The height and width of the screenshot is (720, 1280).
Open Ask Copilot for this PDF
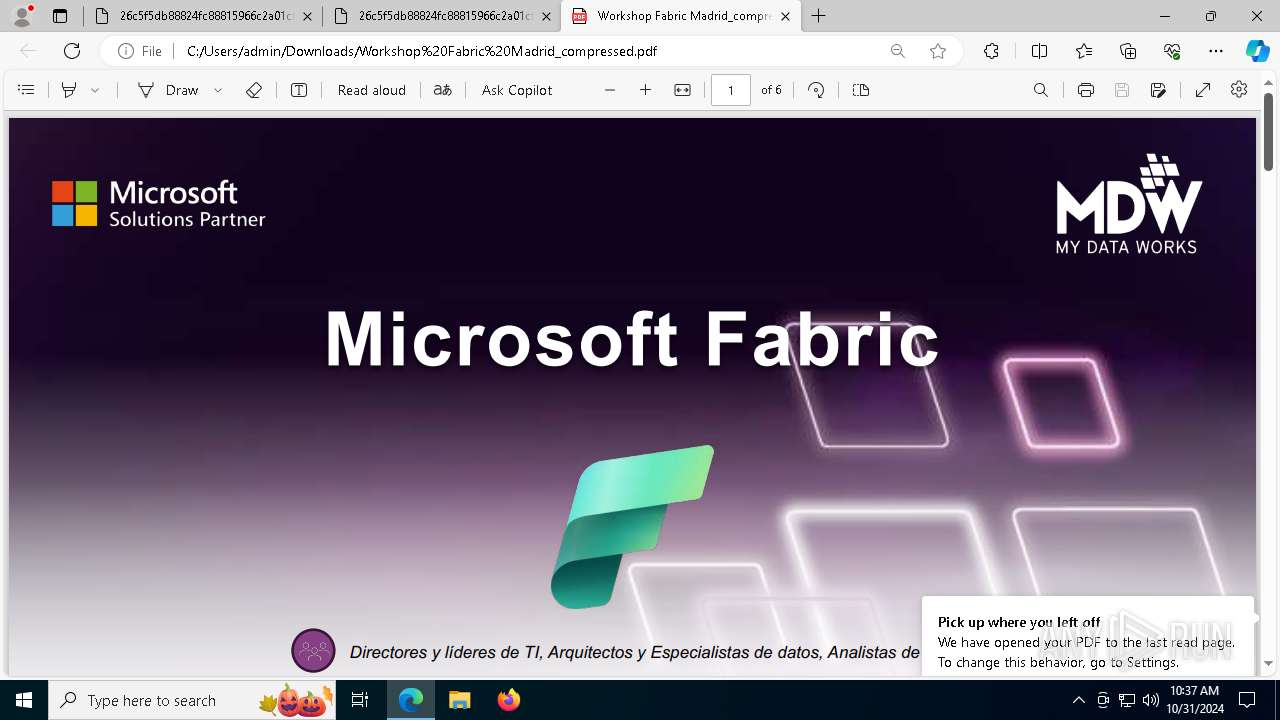(x=517, y=90)
